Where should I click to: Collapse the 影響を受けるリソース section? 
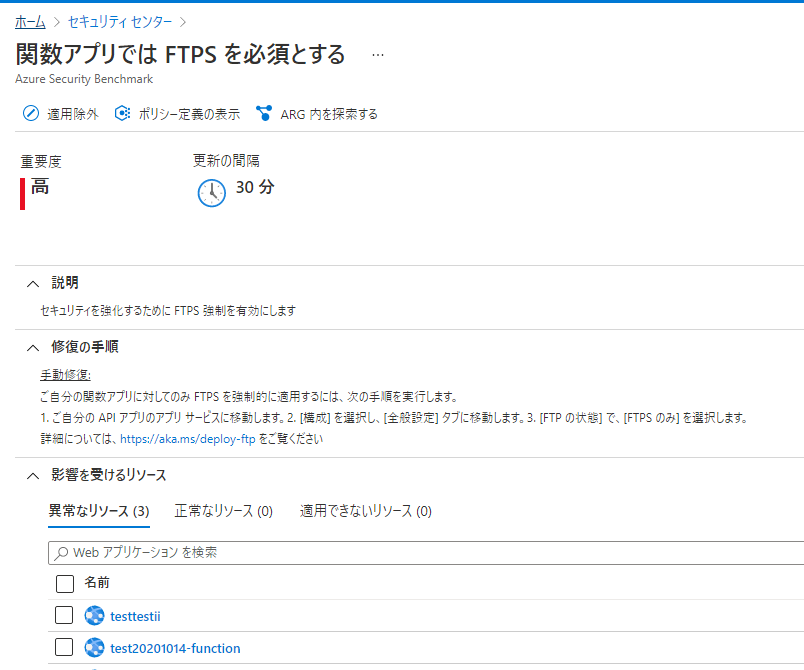(x=33, y=476)
